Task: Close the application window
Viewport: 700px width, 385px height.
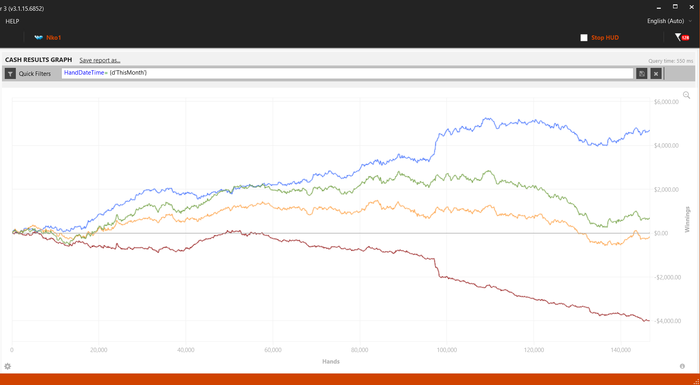Action: click(692, 7)
